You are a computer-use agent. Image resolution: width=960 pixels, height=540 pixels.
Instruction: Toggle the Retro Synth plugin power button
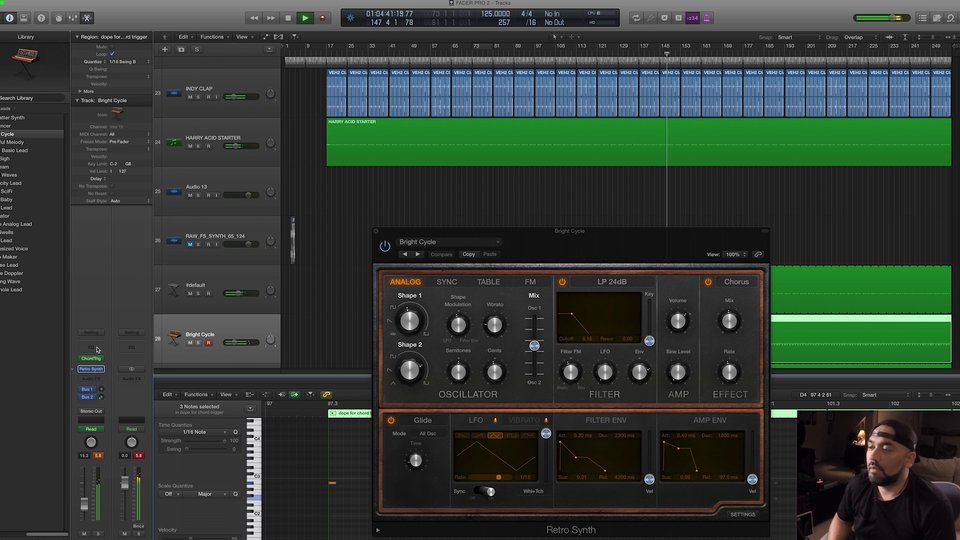[384, 246]
